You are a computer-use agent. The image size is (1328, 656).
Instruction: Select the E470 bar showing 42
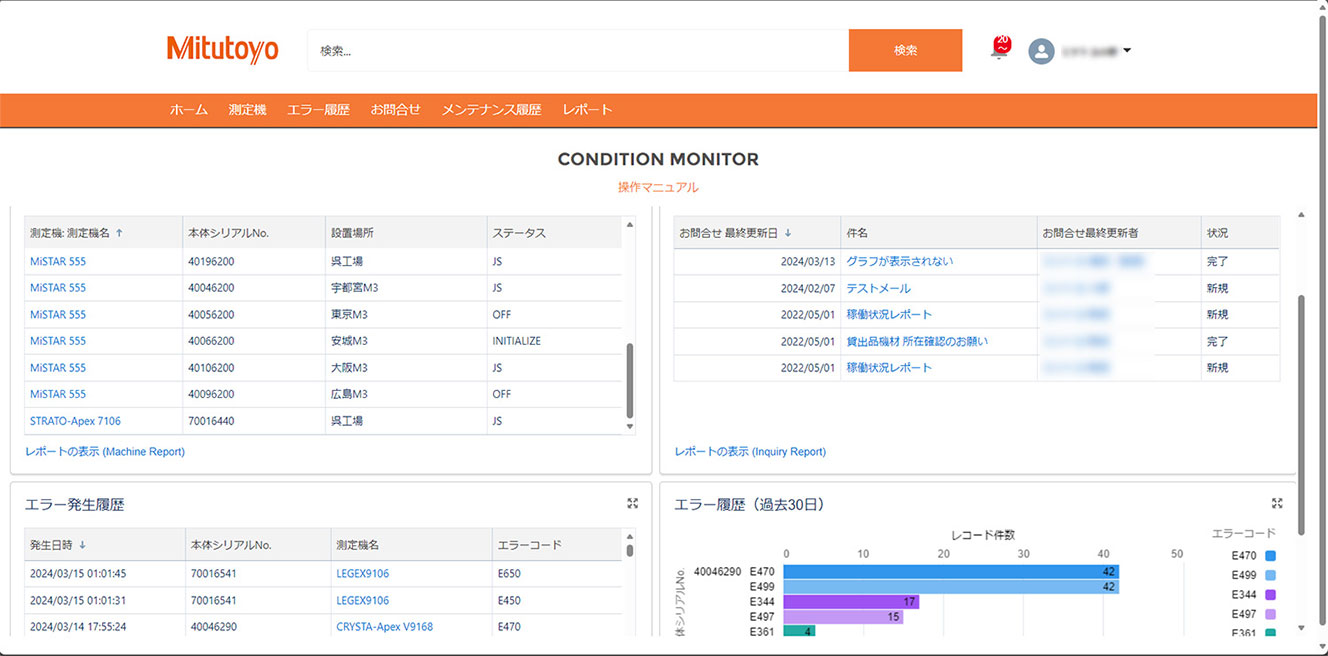(951, 572)
